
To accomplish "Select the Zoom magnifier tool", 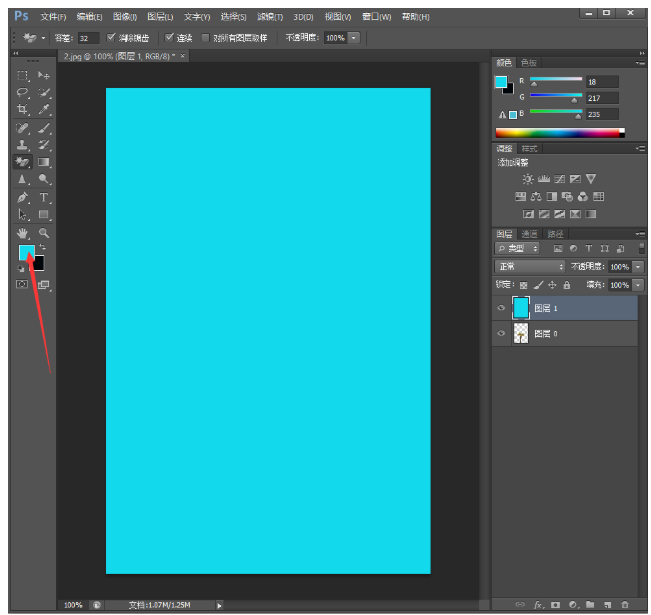I will (44, 233).
